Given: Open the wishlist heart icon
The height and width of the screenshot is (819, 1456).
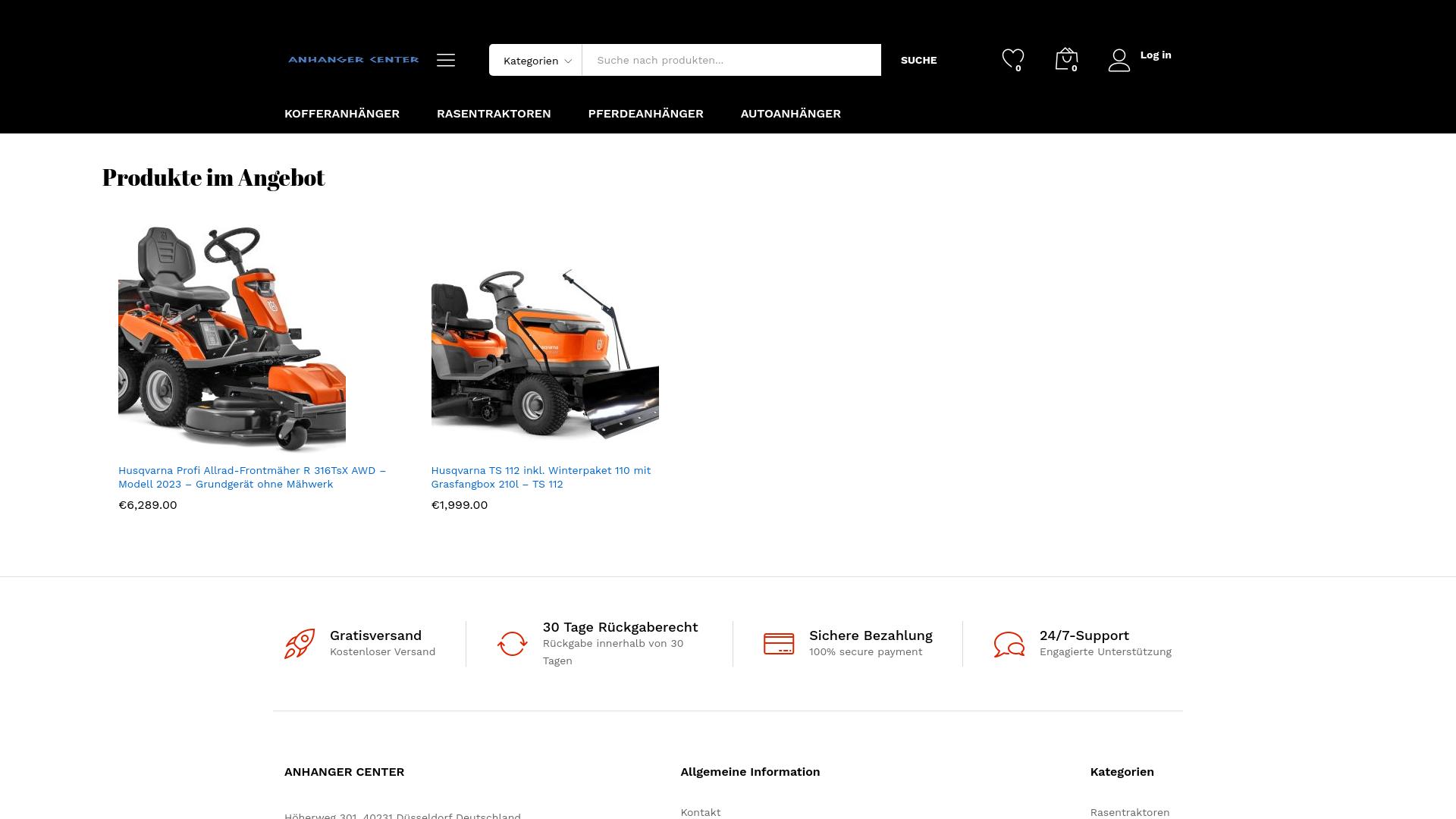Looking at the screenshot, I should coord(1012,58).
